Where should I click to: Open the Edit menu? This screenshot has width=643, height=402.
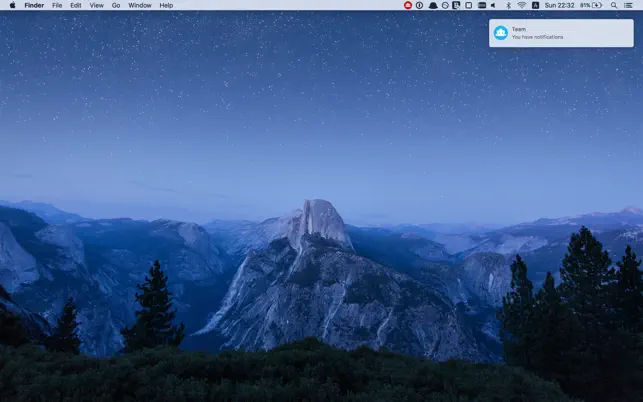tap(75, 5)
